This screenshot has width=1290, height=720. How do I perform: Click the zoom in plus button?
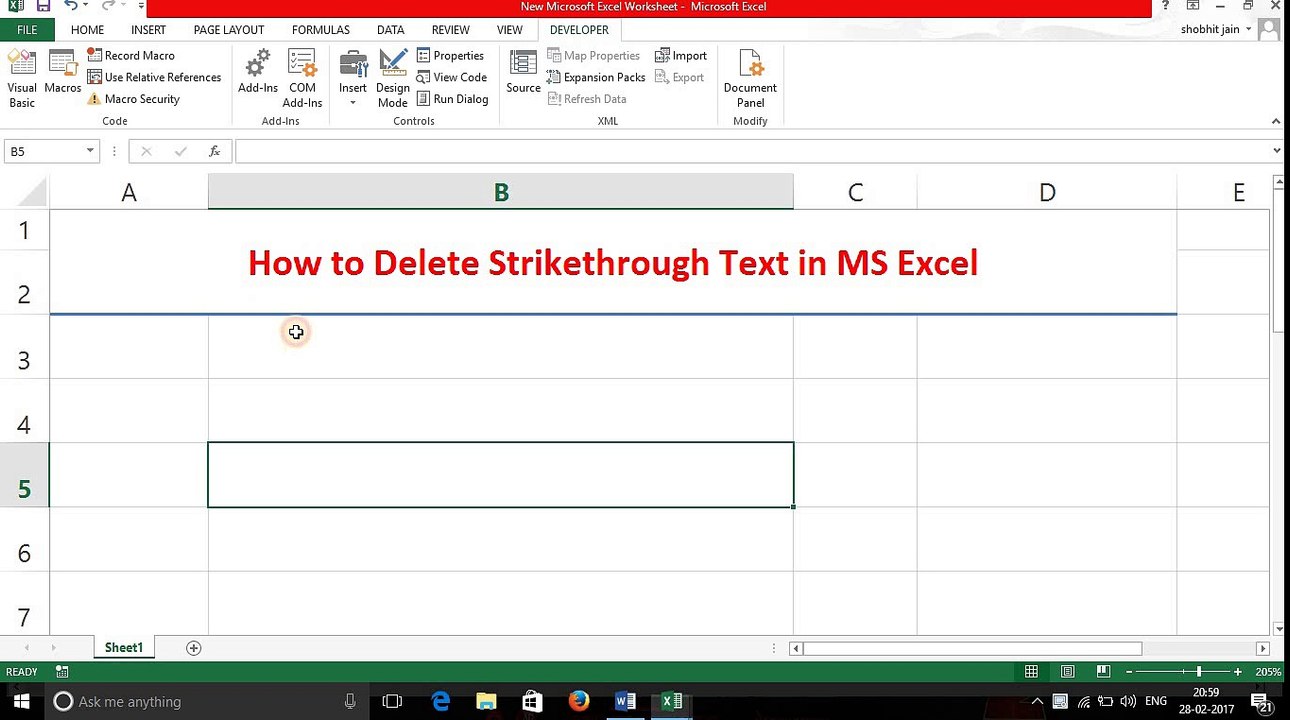(1238, 672)
